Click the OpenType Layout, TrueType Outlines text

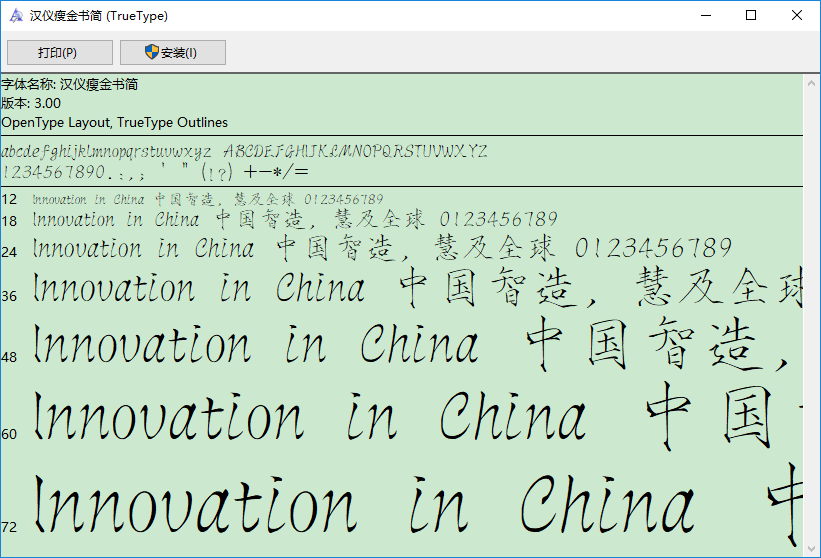click(115, 122)
